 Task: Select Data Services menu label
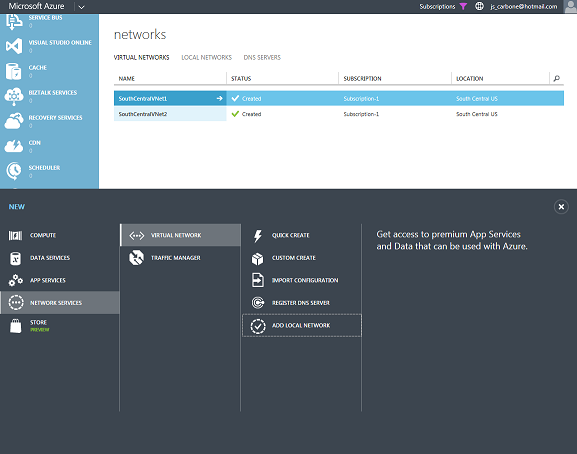coord(50,258)
